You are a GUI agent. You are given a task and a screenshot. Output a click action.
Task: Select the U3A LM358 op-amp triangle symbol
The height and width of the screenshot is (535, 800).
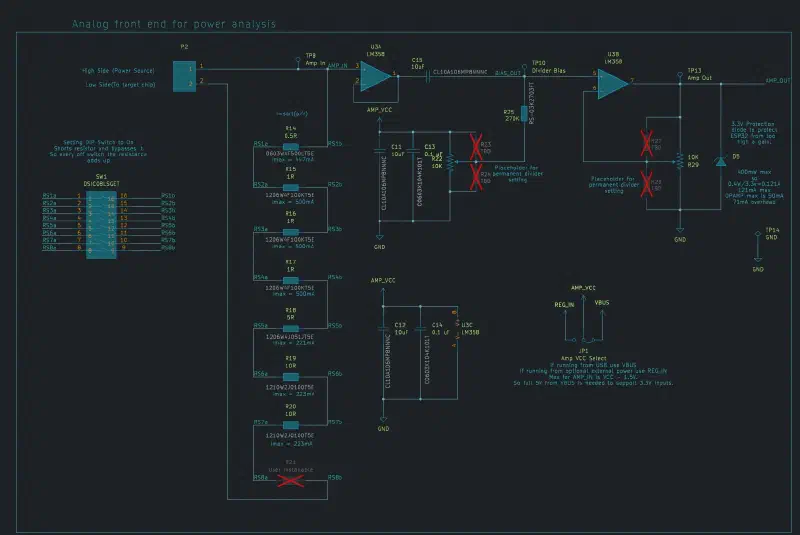[376, 77]
